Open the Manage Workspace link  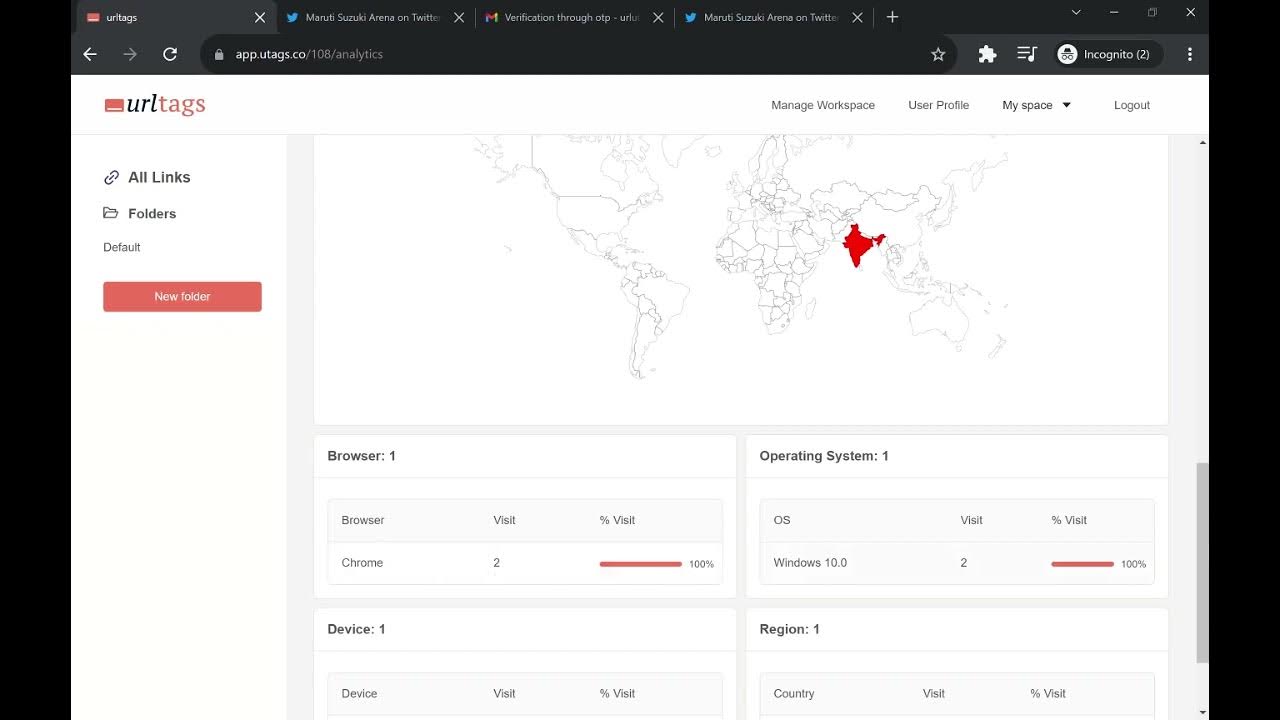point(823,105)
